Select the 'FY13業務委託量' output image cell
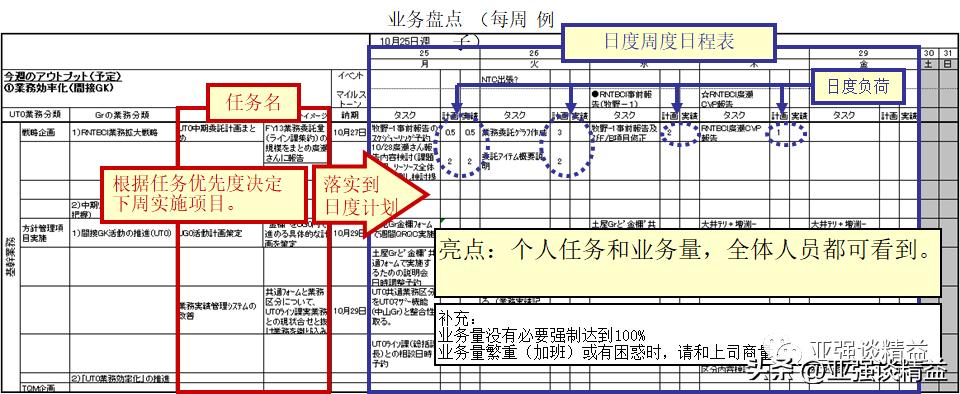The width and height of the screenshot is (960, 394). (297, 142)
